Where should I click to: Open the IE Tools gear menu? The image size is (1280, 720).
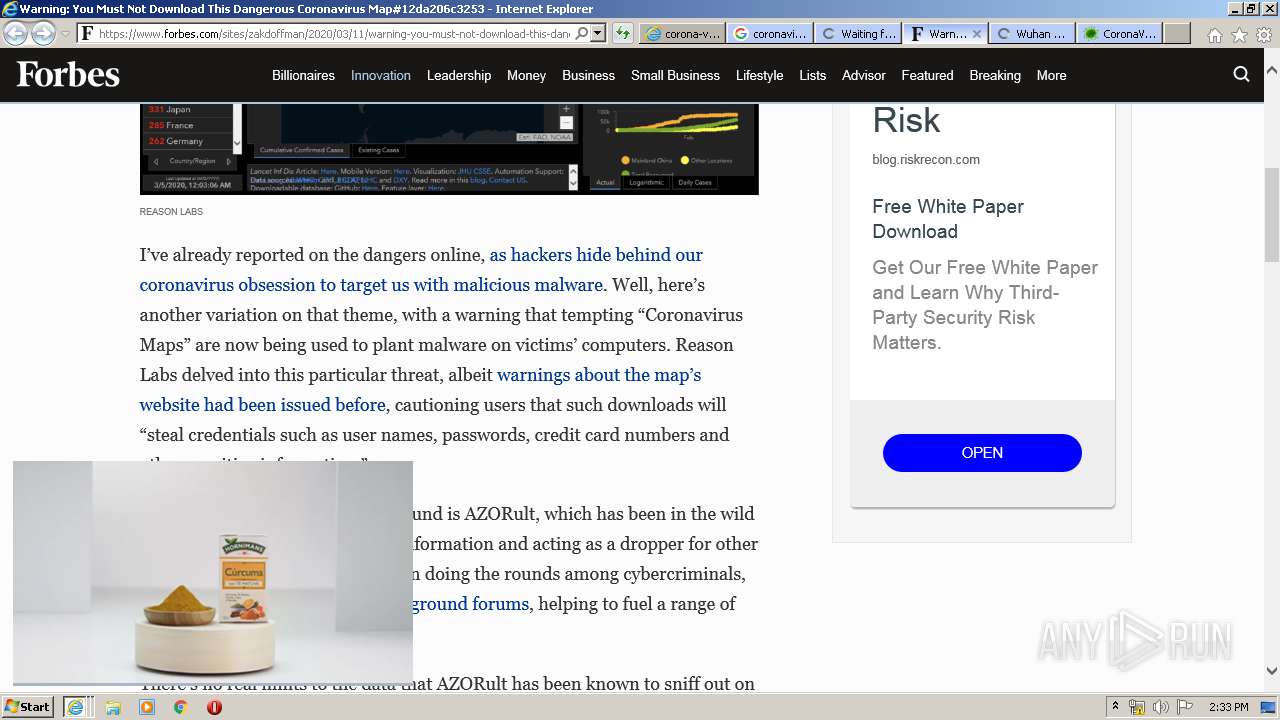[1264, 34]
